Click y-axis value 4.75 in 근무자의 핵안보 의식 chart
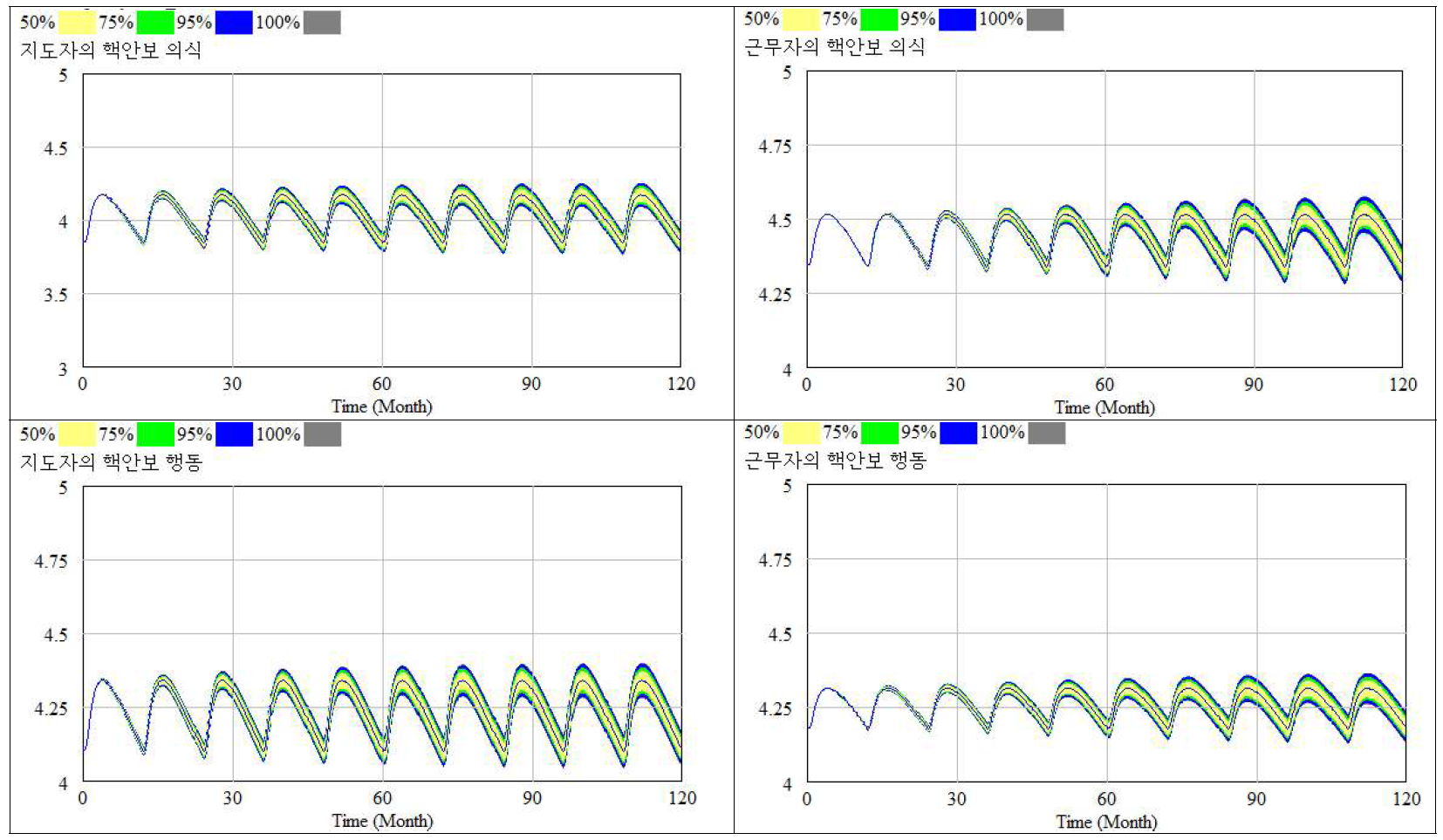1443x840 pixels. 775,147
